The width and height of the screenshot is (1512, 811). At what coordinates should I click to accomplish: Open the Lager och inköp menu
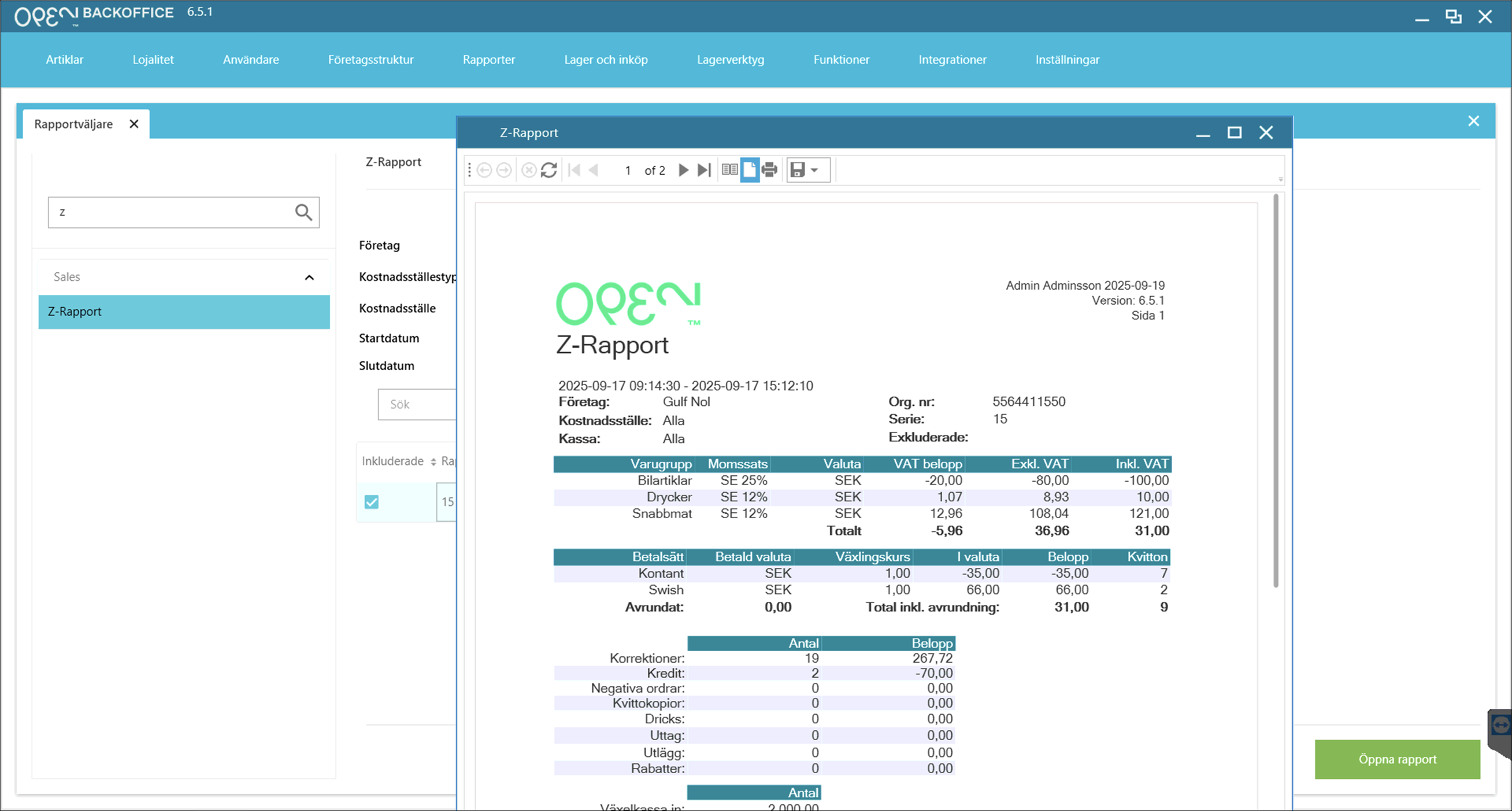tap(605, 59)
